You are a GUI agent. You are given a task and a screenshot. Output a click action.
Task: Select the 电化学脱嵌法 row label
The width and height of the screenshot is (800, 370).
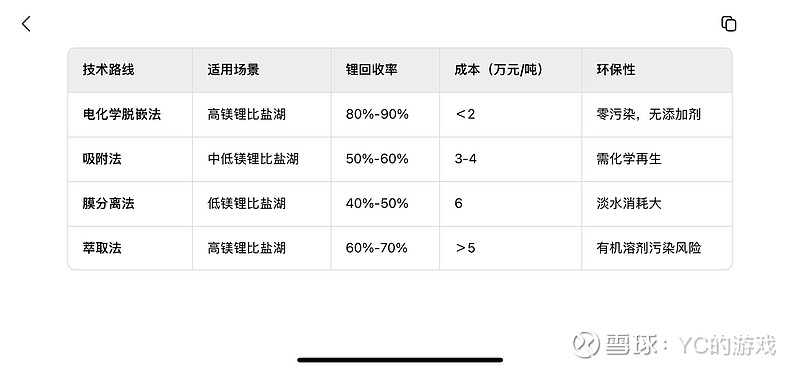(x=121, y=114)
